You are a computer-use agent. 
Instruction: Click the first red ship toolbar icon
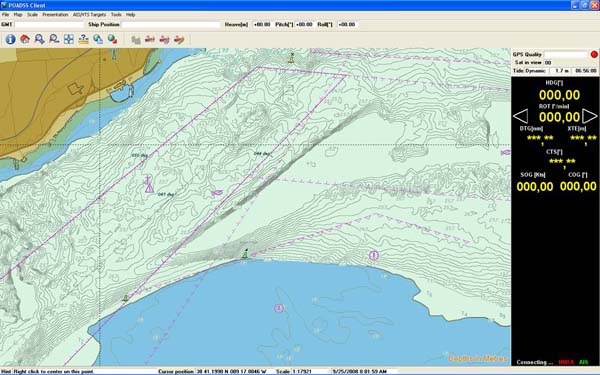tap(150, 39)
